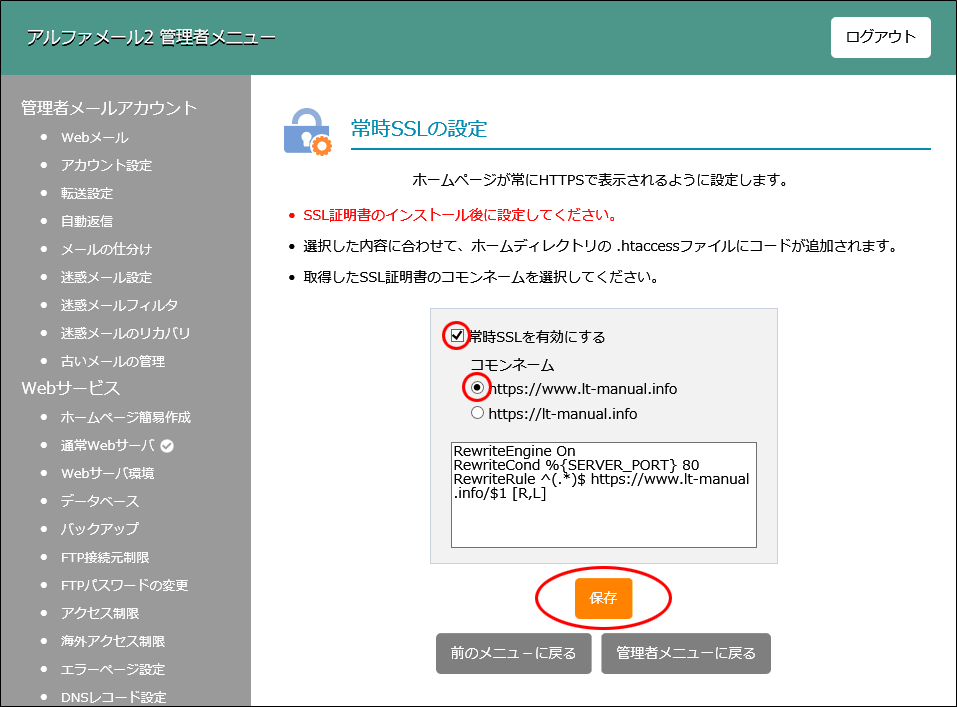Open 迷惑メールのリカバリ in the sidebar
Screen dimensions: 957x707
click(125, 333)
